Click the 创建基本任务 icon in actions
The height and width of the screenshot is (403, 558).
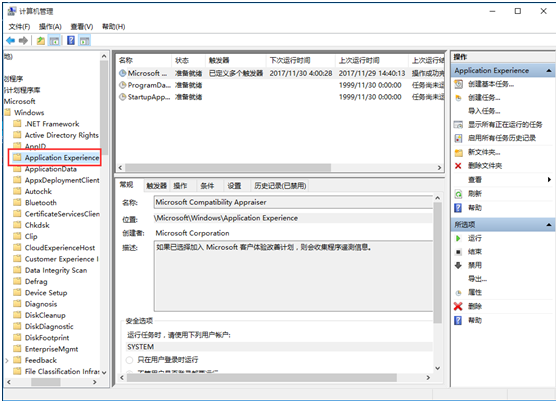tap(459, 84)
